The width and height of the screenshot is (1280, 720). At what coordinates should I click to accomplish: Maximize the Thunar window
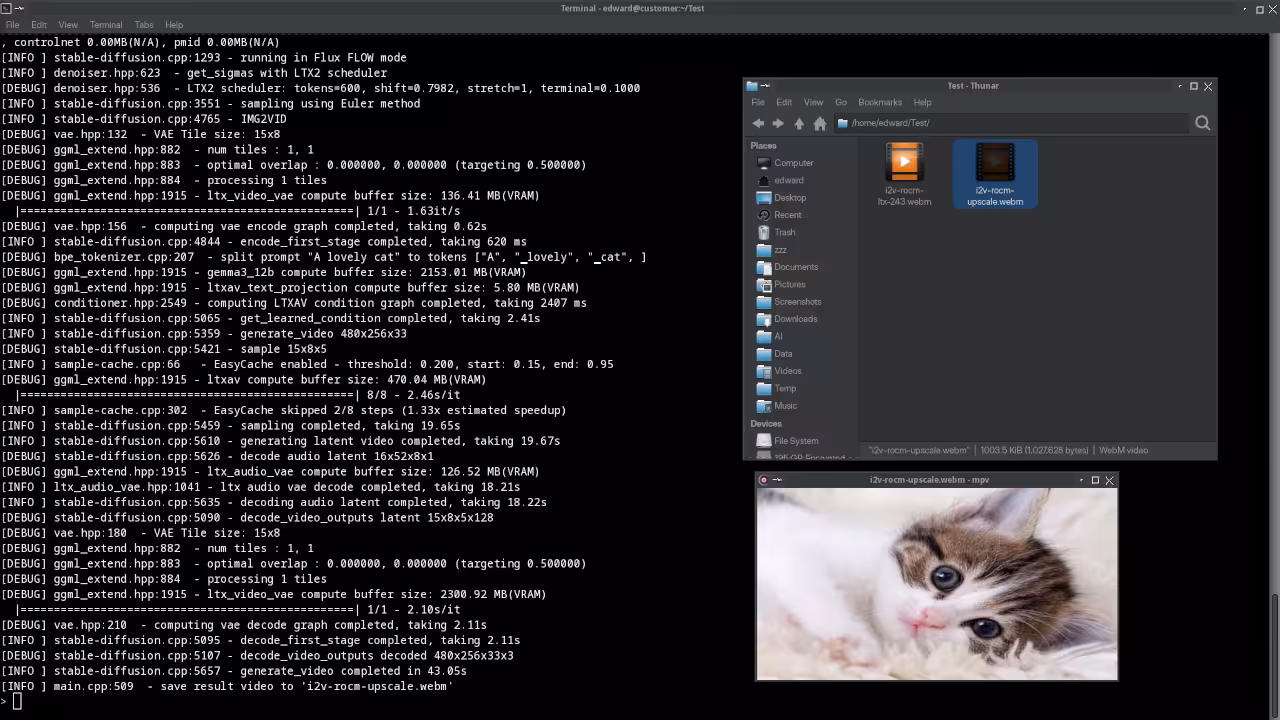1193,86
